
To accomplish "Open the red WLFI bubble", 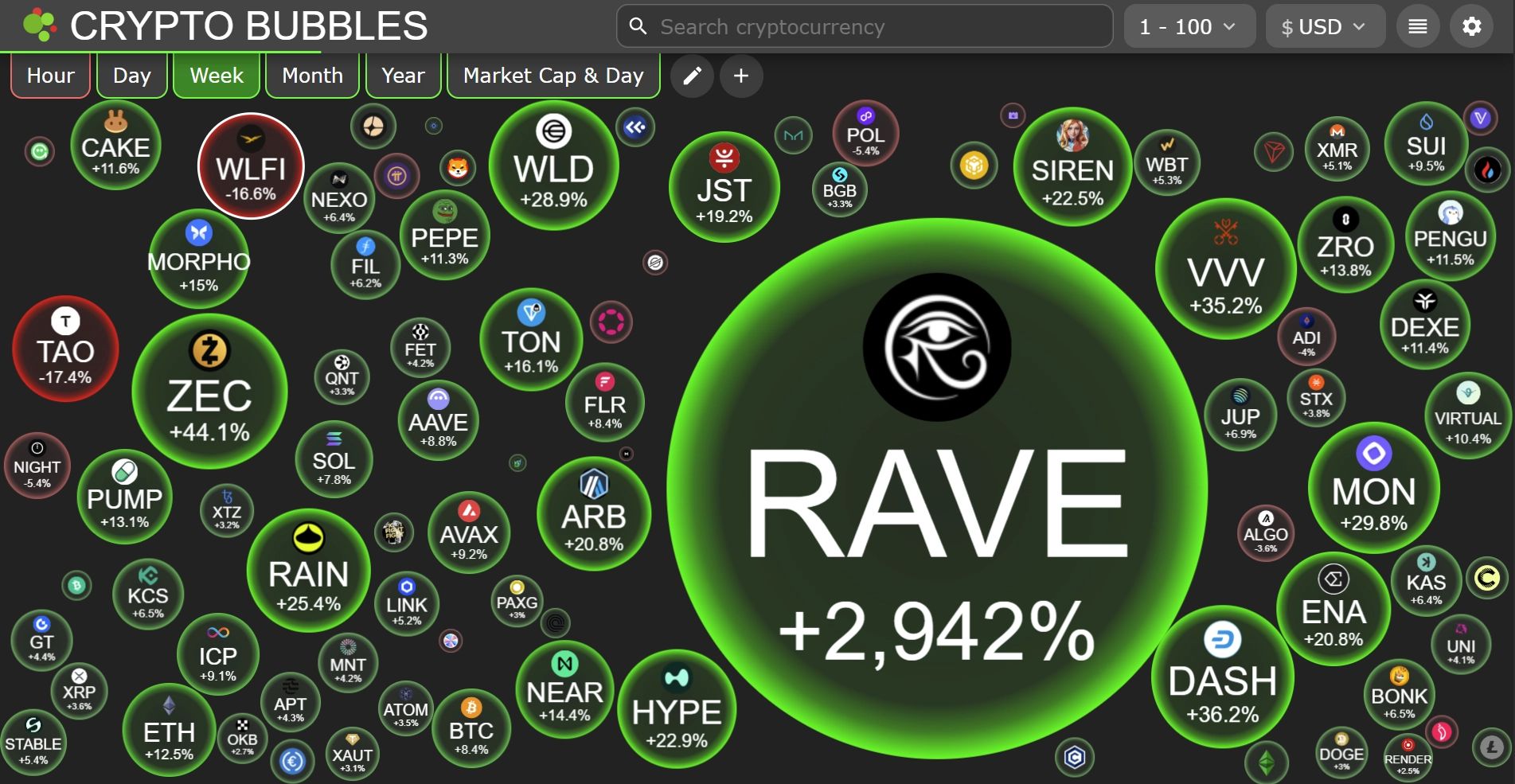I will point(251,166).
